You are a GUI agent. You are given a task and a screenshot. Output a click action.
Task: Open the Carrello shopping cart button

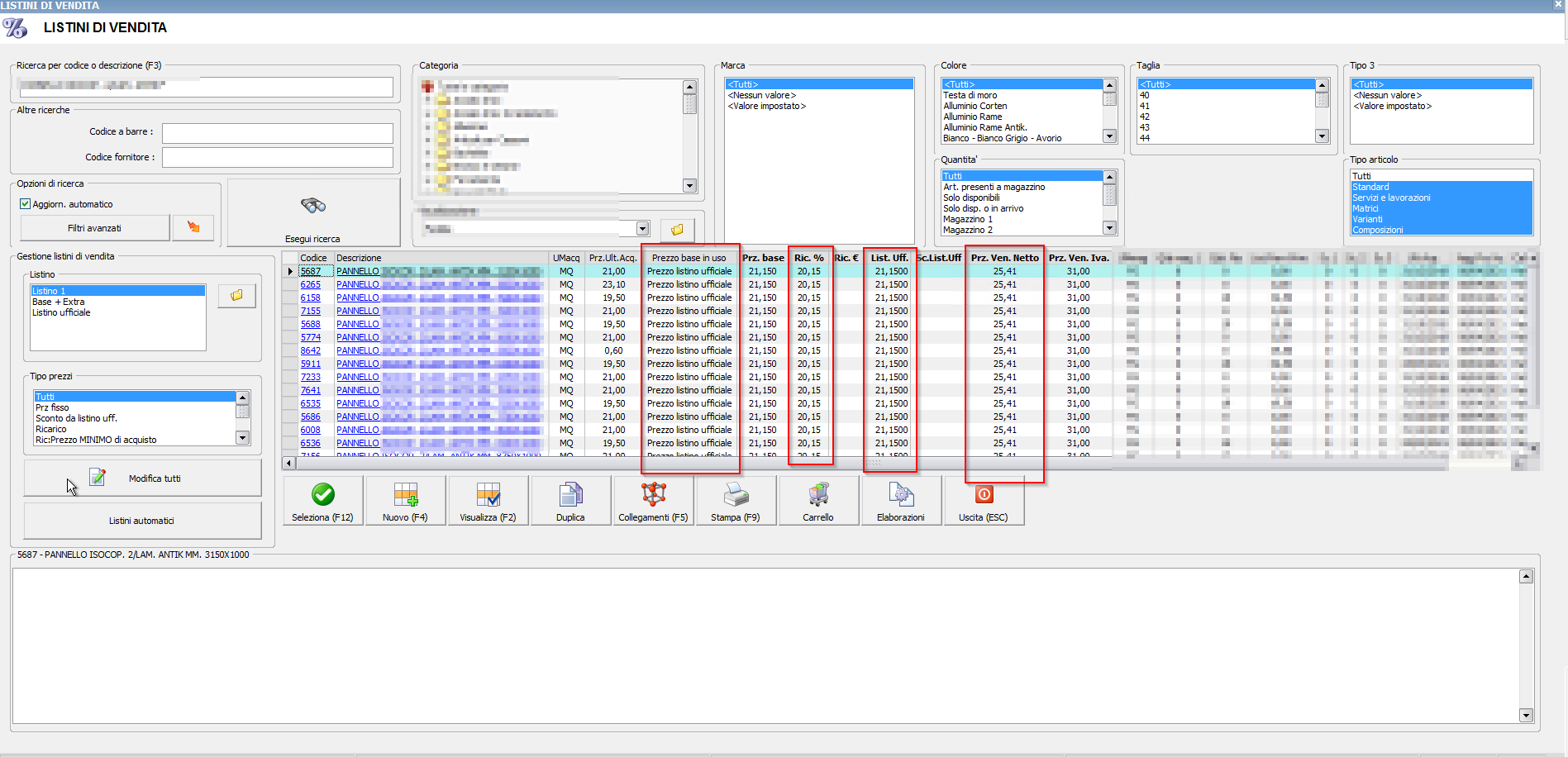[x=818, y=501]
